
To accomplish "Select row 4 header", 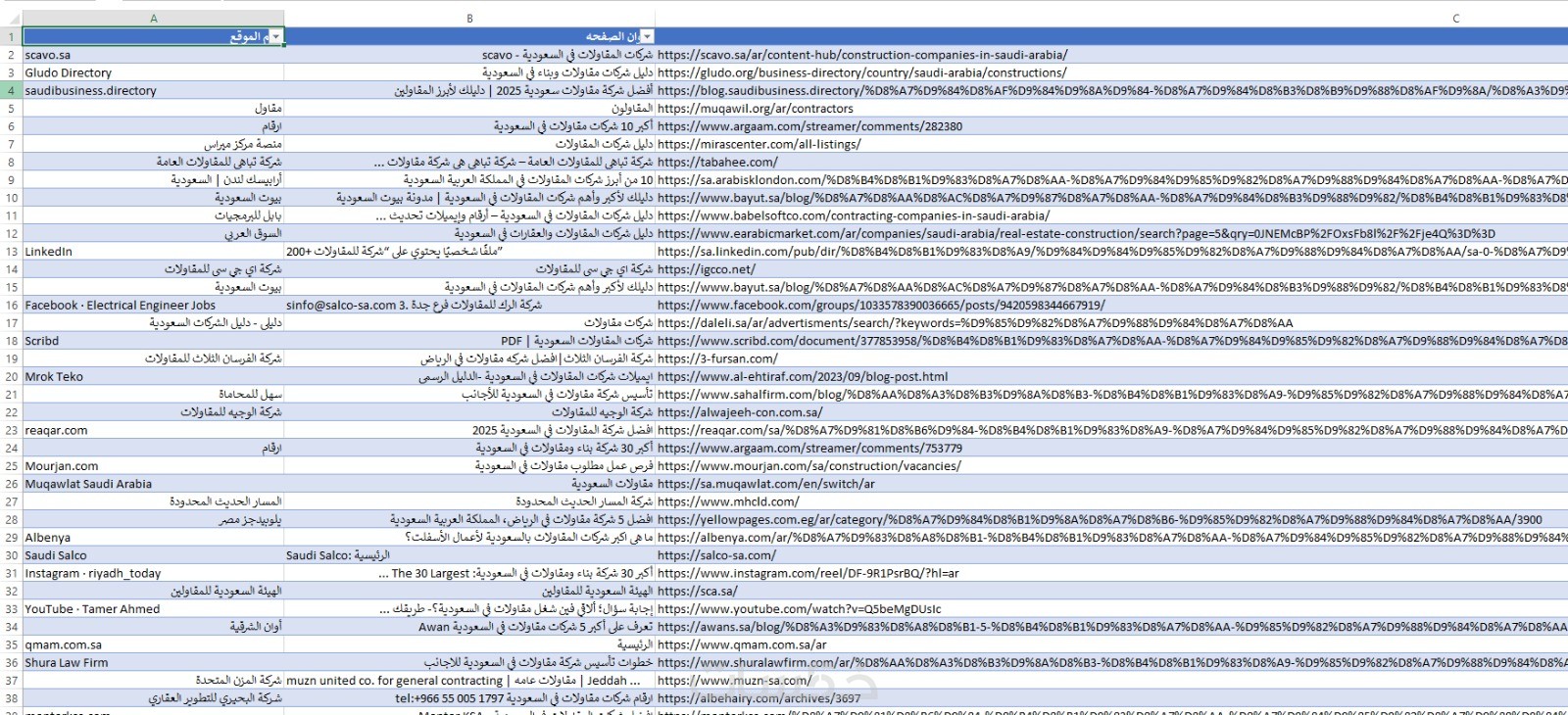I will pyautogui.click(x=11, y=91).
